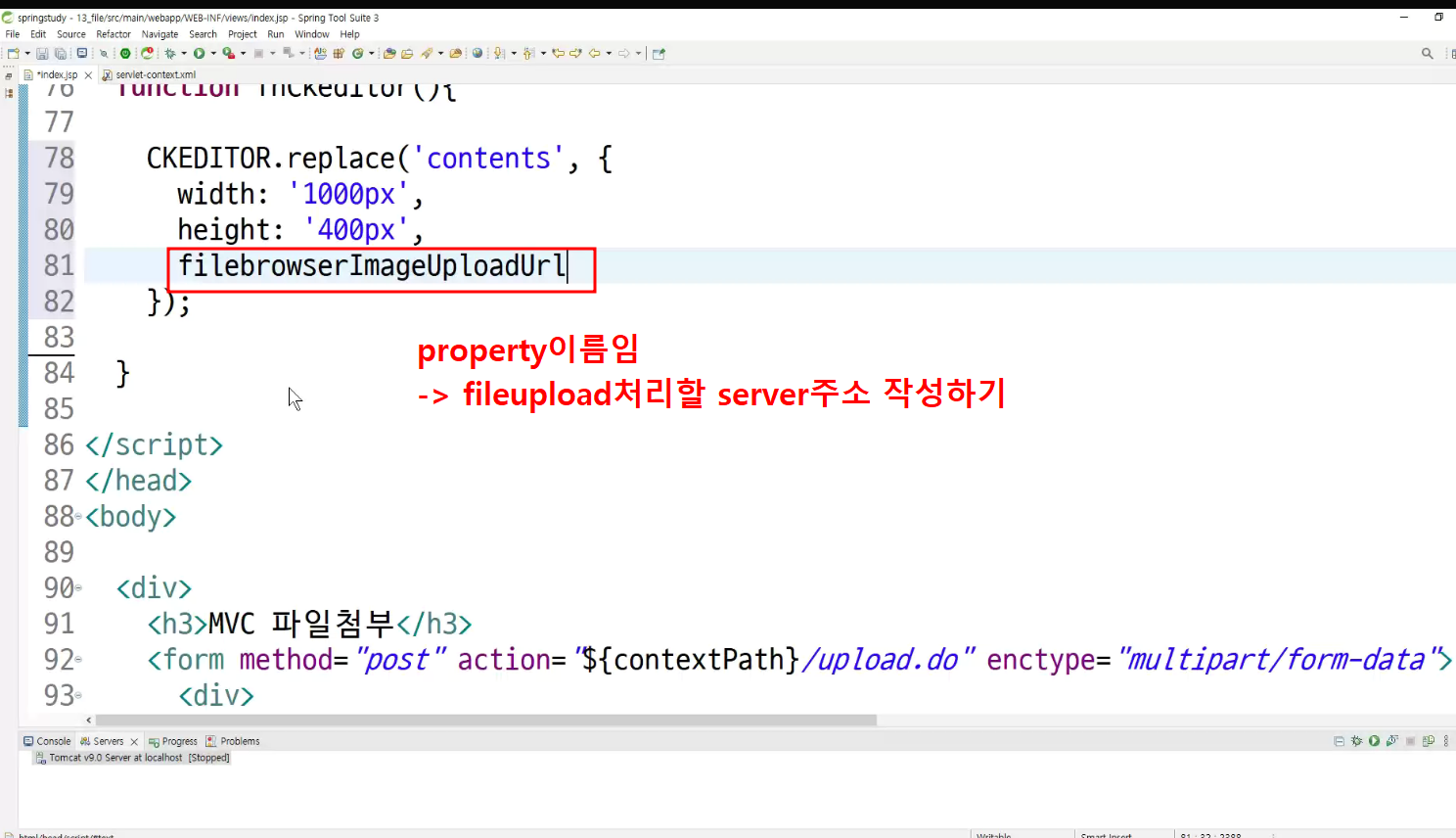Select Tomcat v9.0 Server at localhost entry
Viewport: 1456px width, 838px height.
[132, 758]
